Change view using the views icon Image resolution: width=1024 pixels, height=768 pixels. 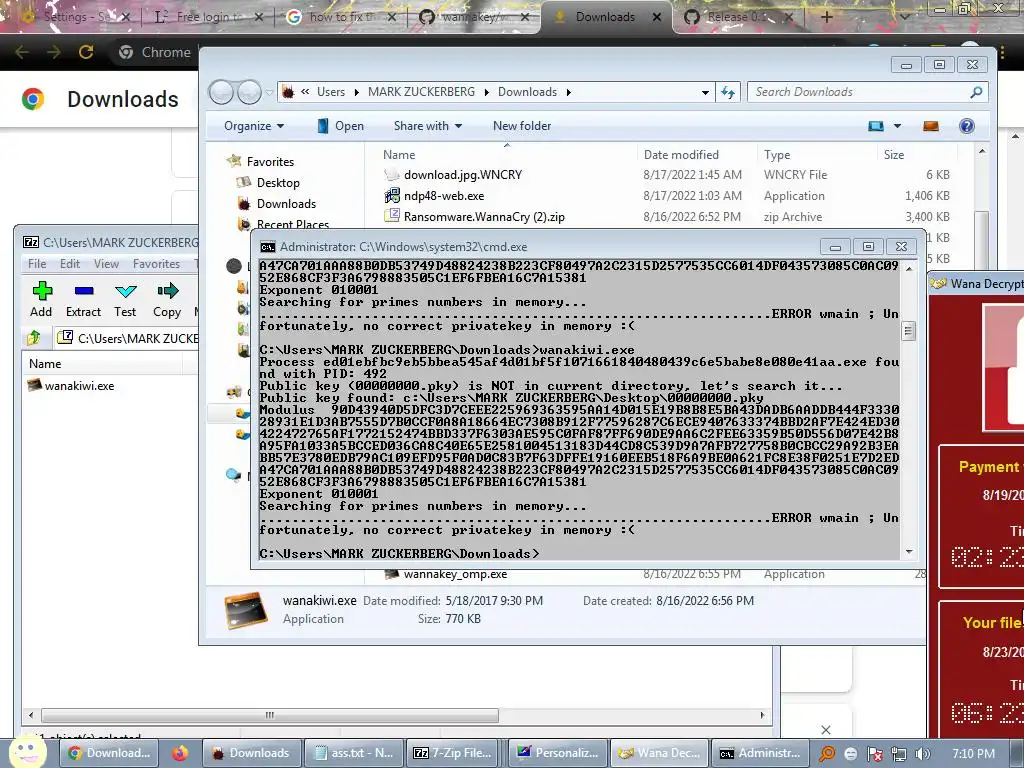point(876,126)
